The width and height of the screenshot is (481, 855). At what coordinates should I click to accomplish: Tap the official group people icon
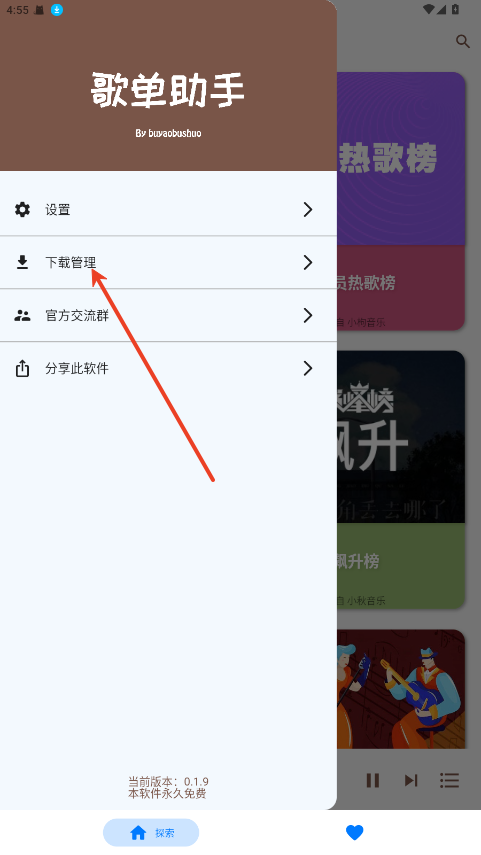[22, 315]
